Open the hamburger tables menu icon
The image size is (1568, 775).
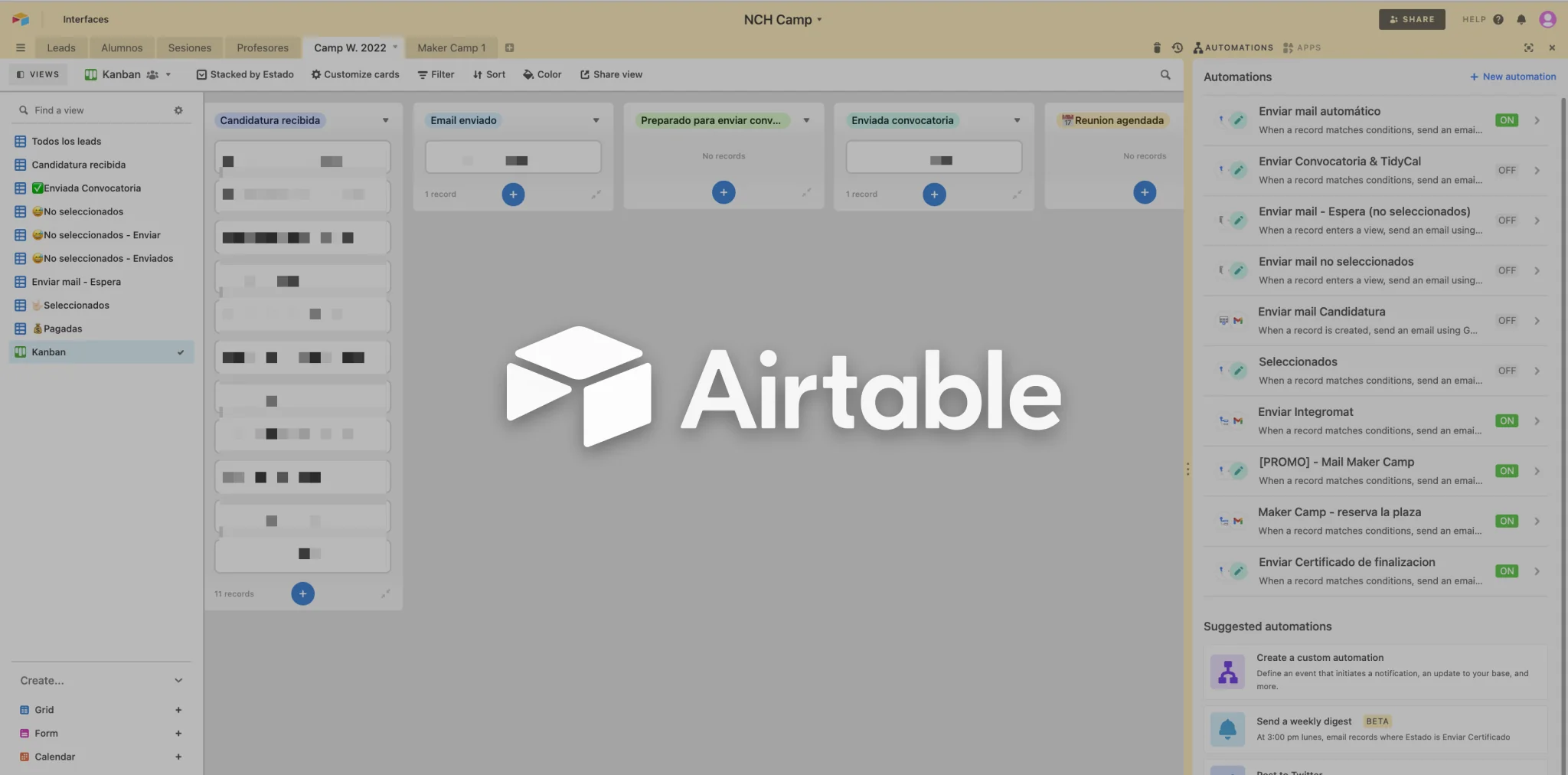[21, 47]
